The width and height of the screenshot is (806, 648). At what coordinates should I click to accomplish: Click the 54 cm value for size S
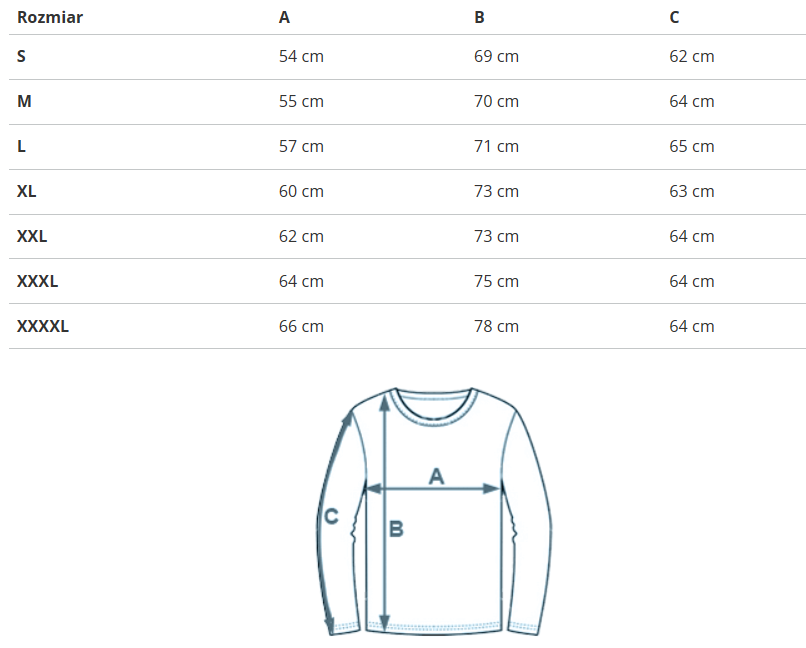301,56
